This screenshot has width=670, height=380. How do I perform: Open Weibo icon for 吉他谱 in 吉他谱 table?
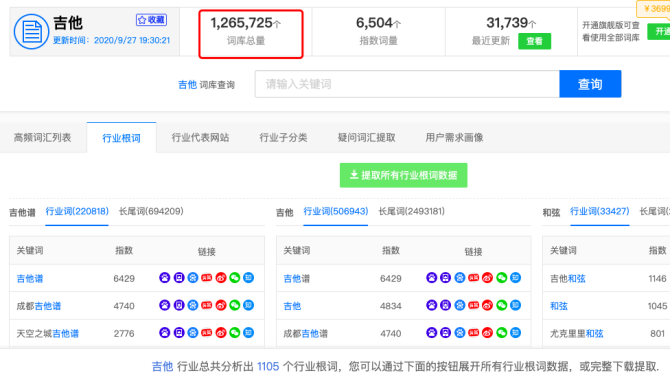point(221,278)
